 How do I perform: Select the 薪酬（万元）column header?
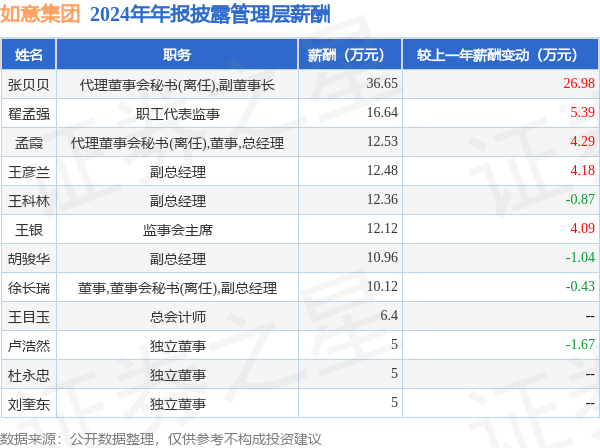(x=350, y=55)
